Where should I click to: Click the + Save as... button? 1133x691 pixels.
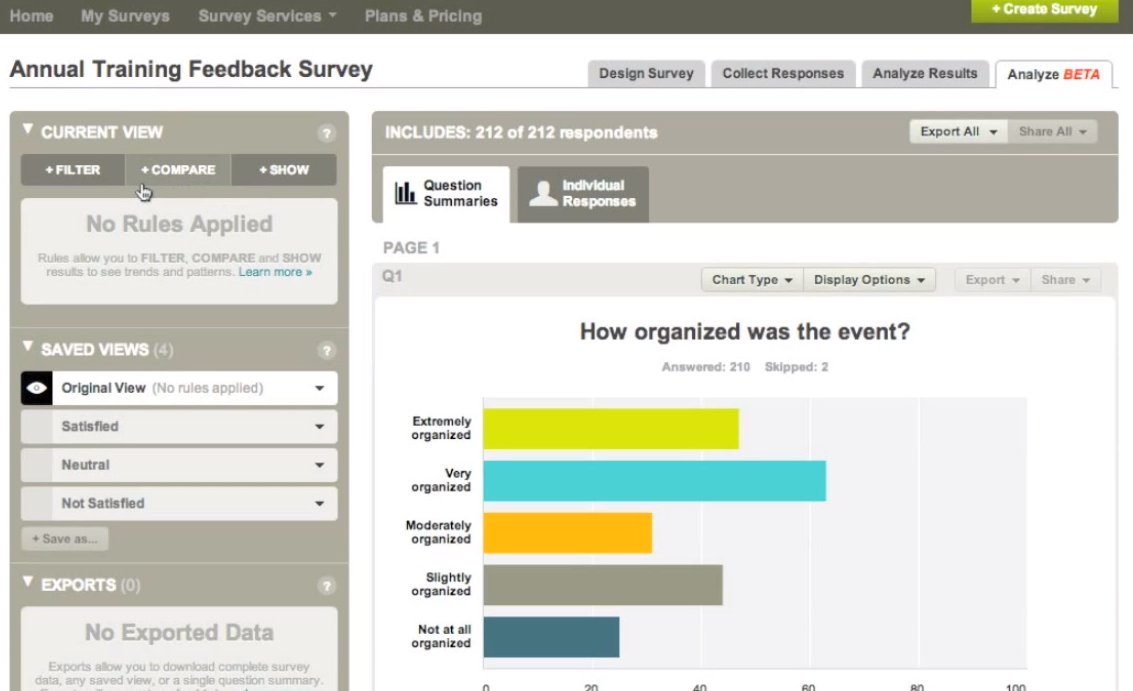pyautogui.click(x=65, y=539)
